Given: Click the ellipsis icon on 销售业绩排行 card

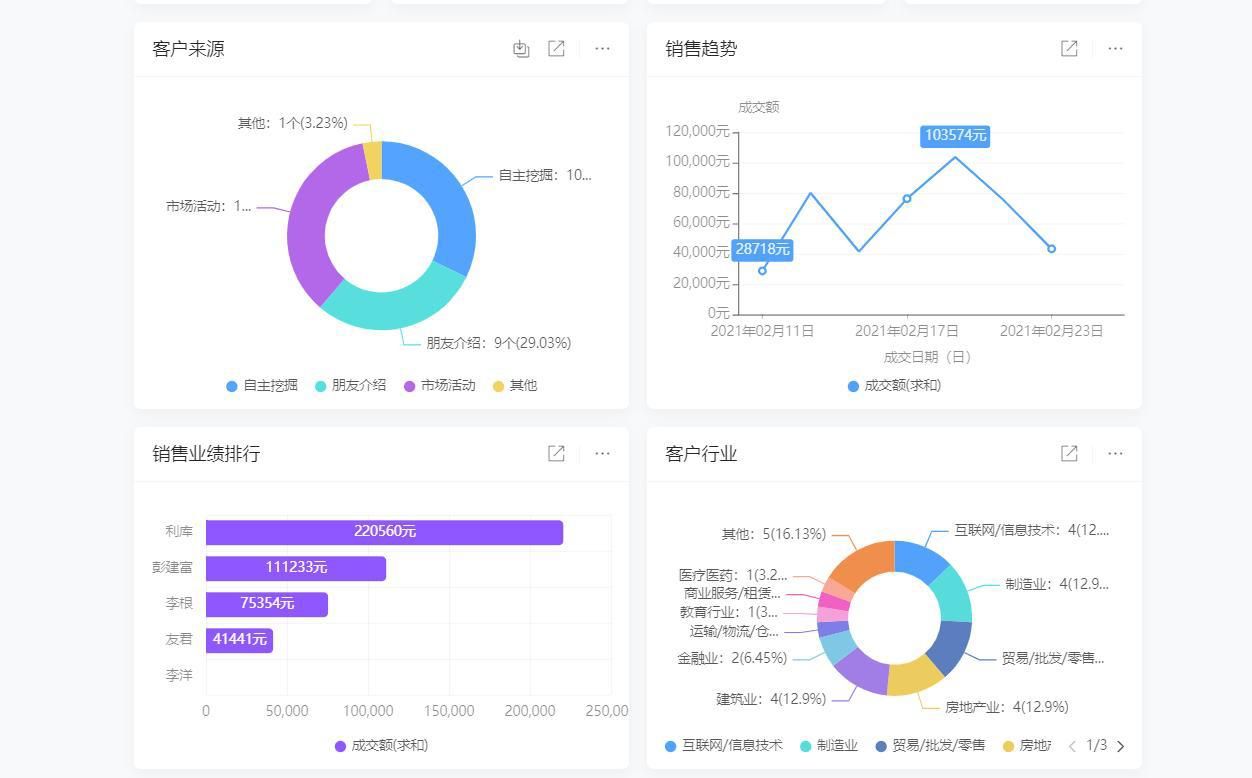Looking at the screenshot, I should click(602, 453).
